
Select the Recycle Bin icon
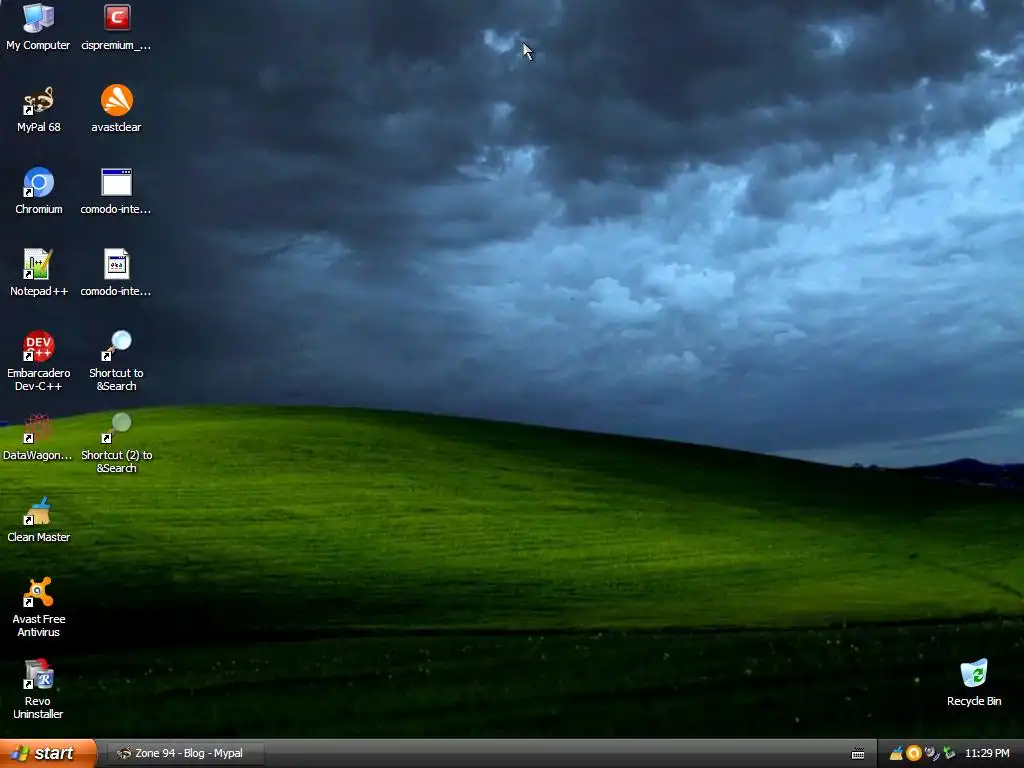(974, 683)
